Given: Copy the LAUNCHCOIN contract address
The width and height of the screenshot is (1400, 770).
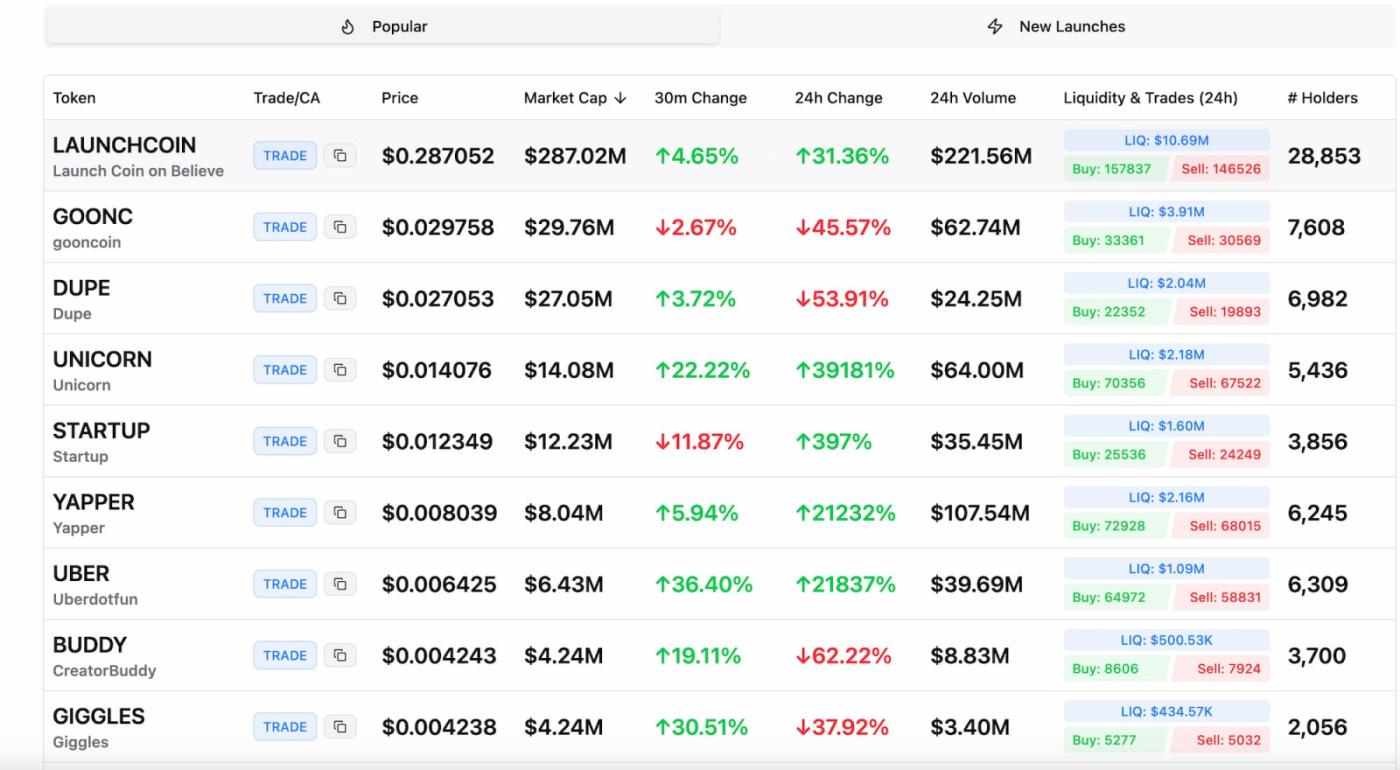Looking at the screenshot, I should pyautogui.click(x=340, y=156).
